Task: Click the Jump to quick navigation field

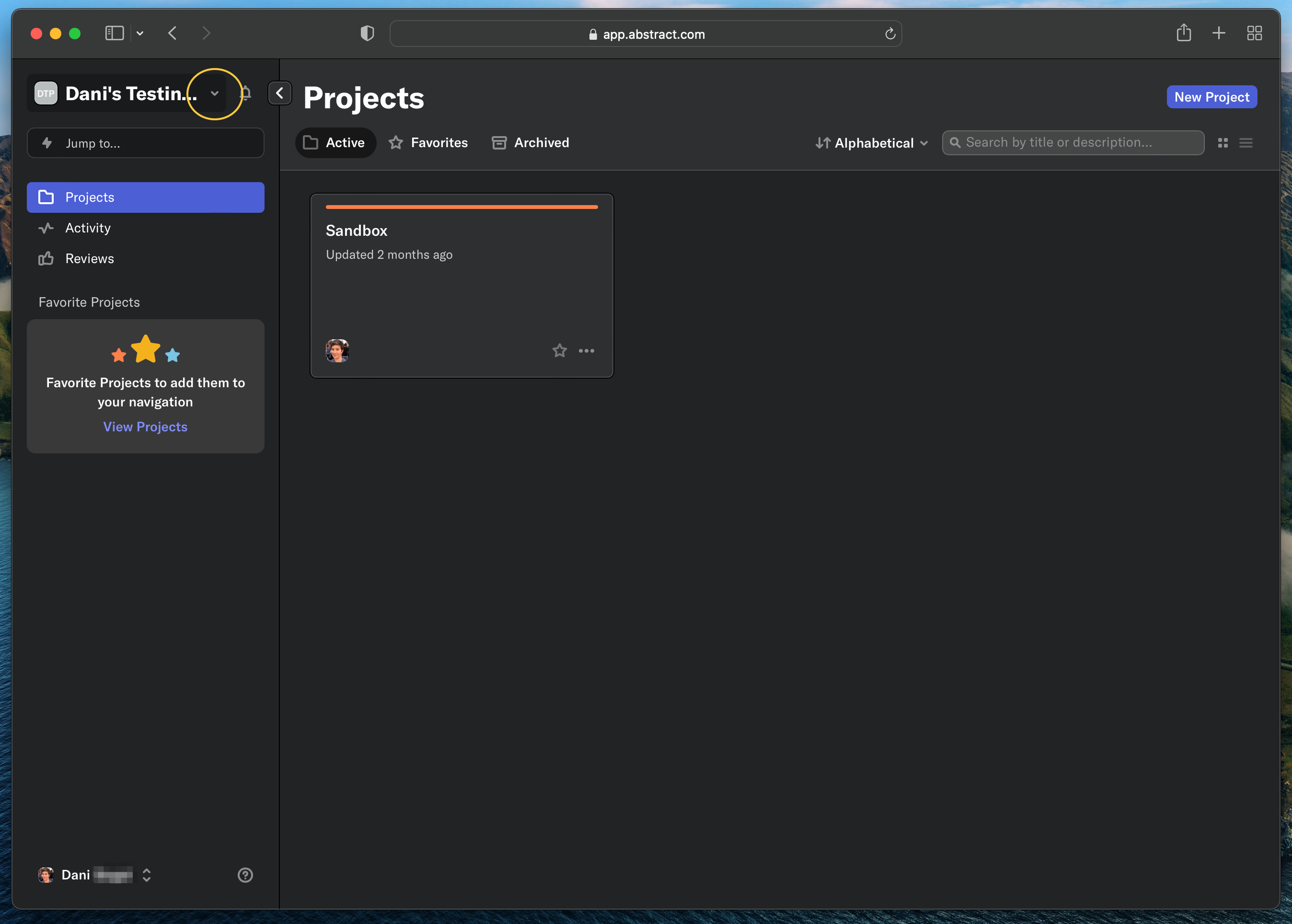Action: [x=146, y=143]
